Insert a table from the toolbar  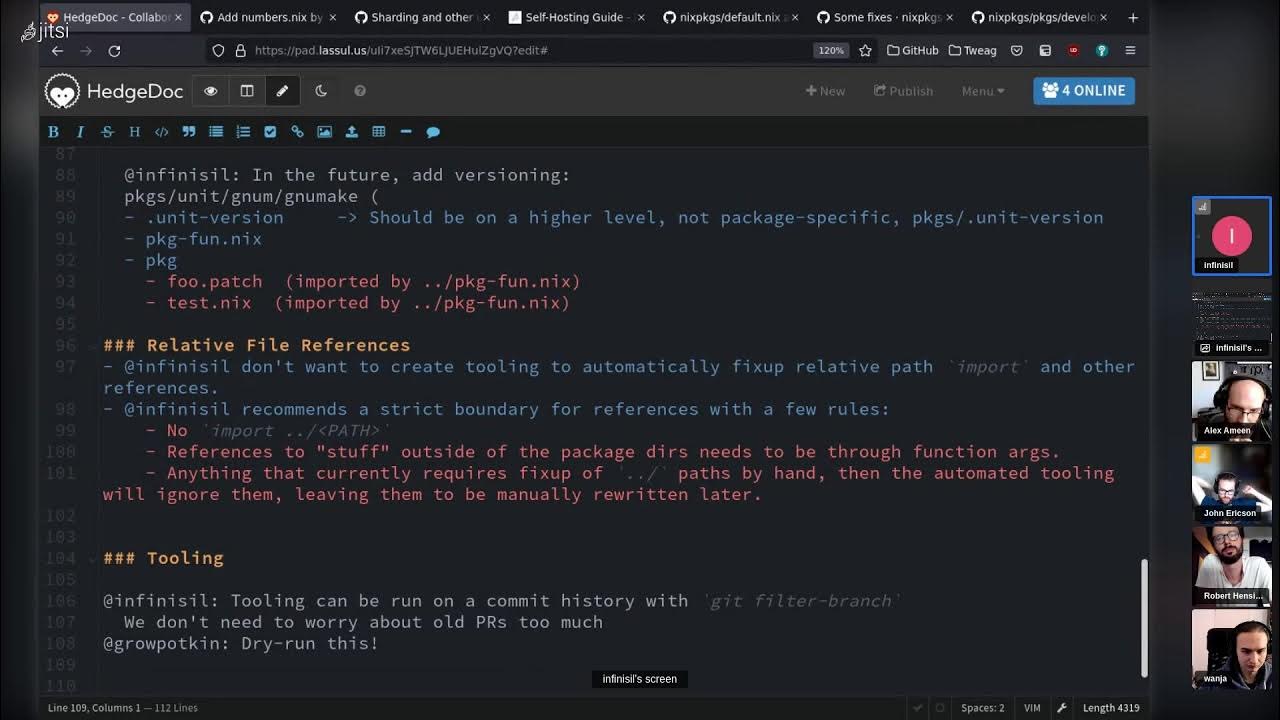coord(379,132)
